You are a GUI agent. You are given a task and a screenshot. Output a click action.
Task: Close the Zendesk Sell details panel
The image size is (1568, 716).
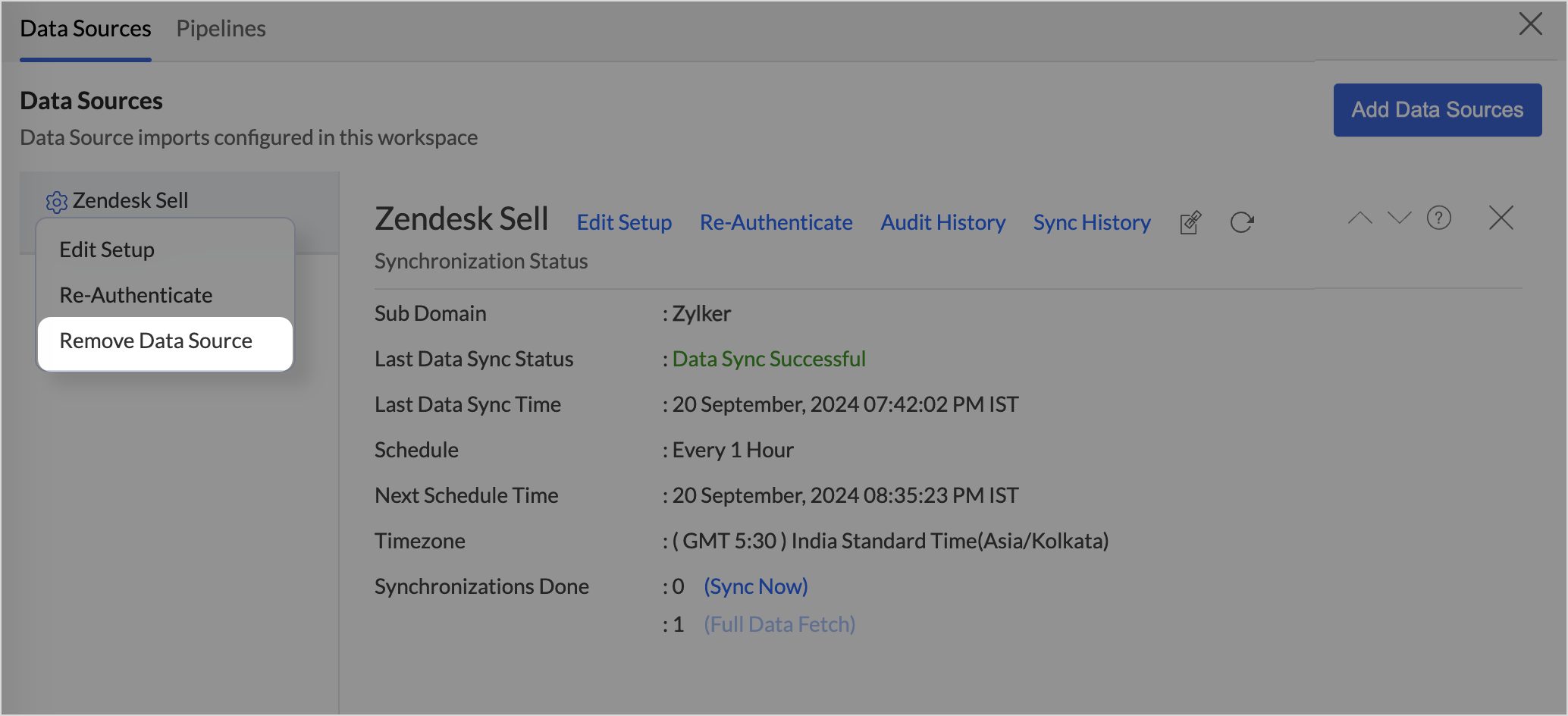(x=1501, y=218)
